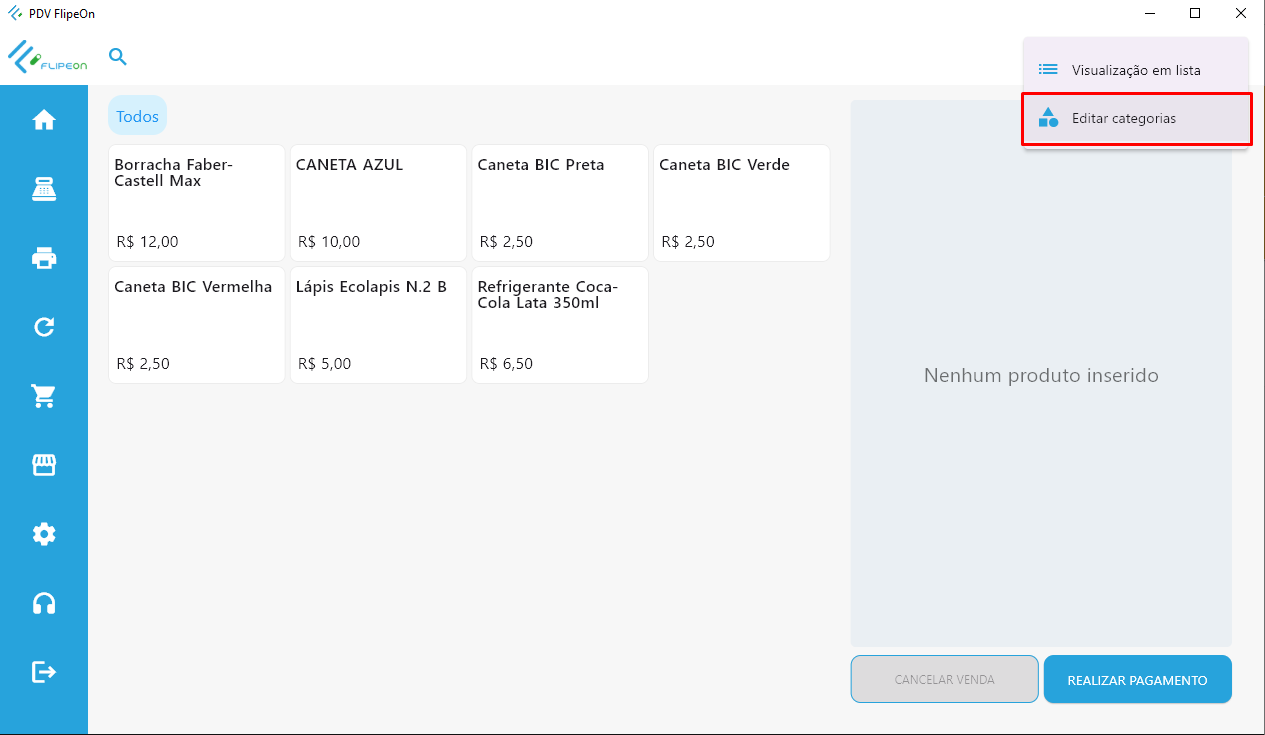Click the printer icon in sidebar
The image size is (1265, 735).
point(44,258)
